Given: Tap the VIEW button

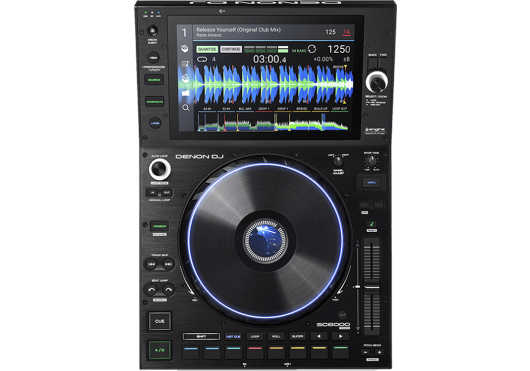Looking at the screenshot, I should [x=153, y=57].
